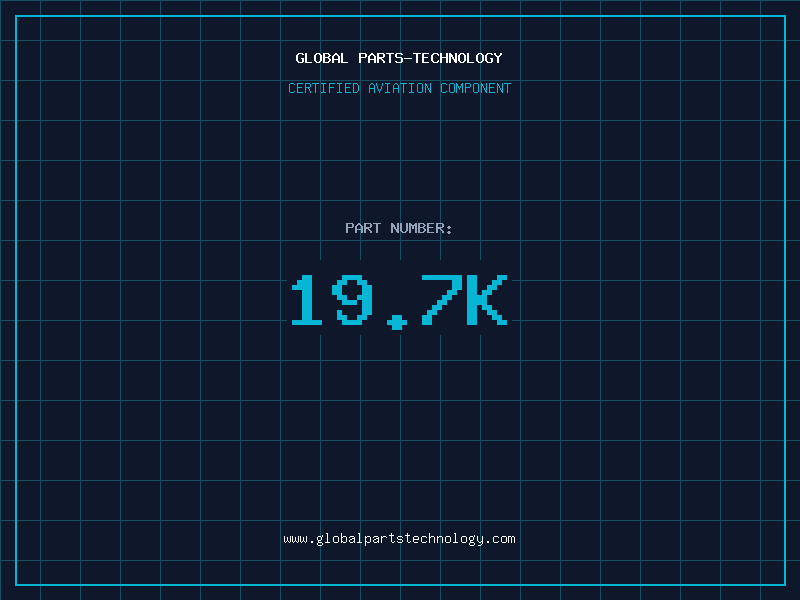Select the 19.7K part number value
The width and height of the screenshot is (800, 600).
tap(399, 300)
